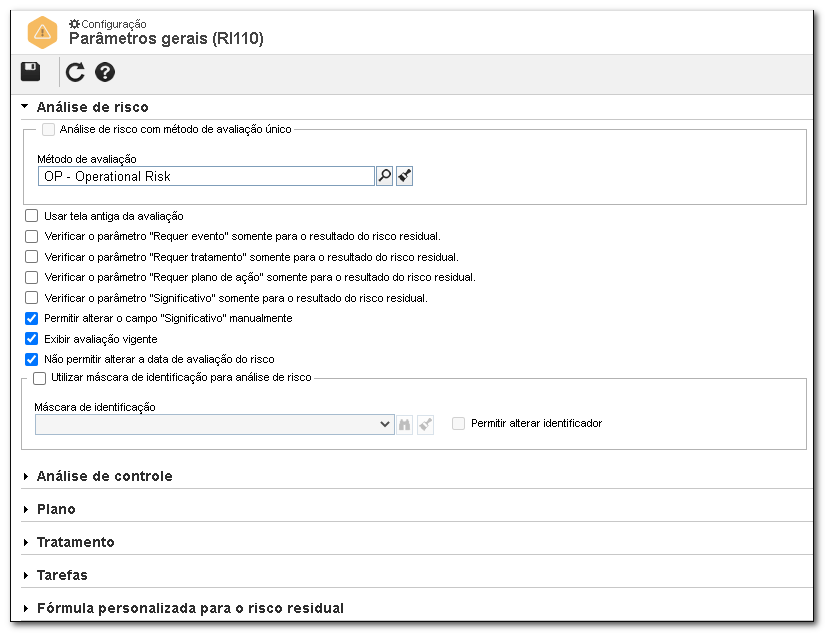Check 'Requer tratamento' residual risk parameter
825x633 pixels.
tap(32, 257)
